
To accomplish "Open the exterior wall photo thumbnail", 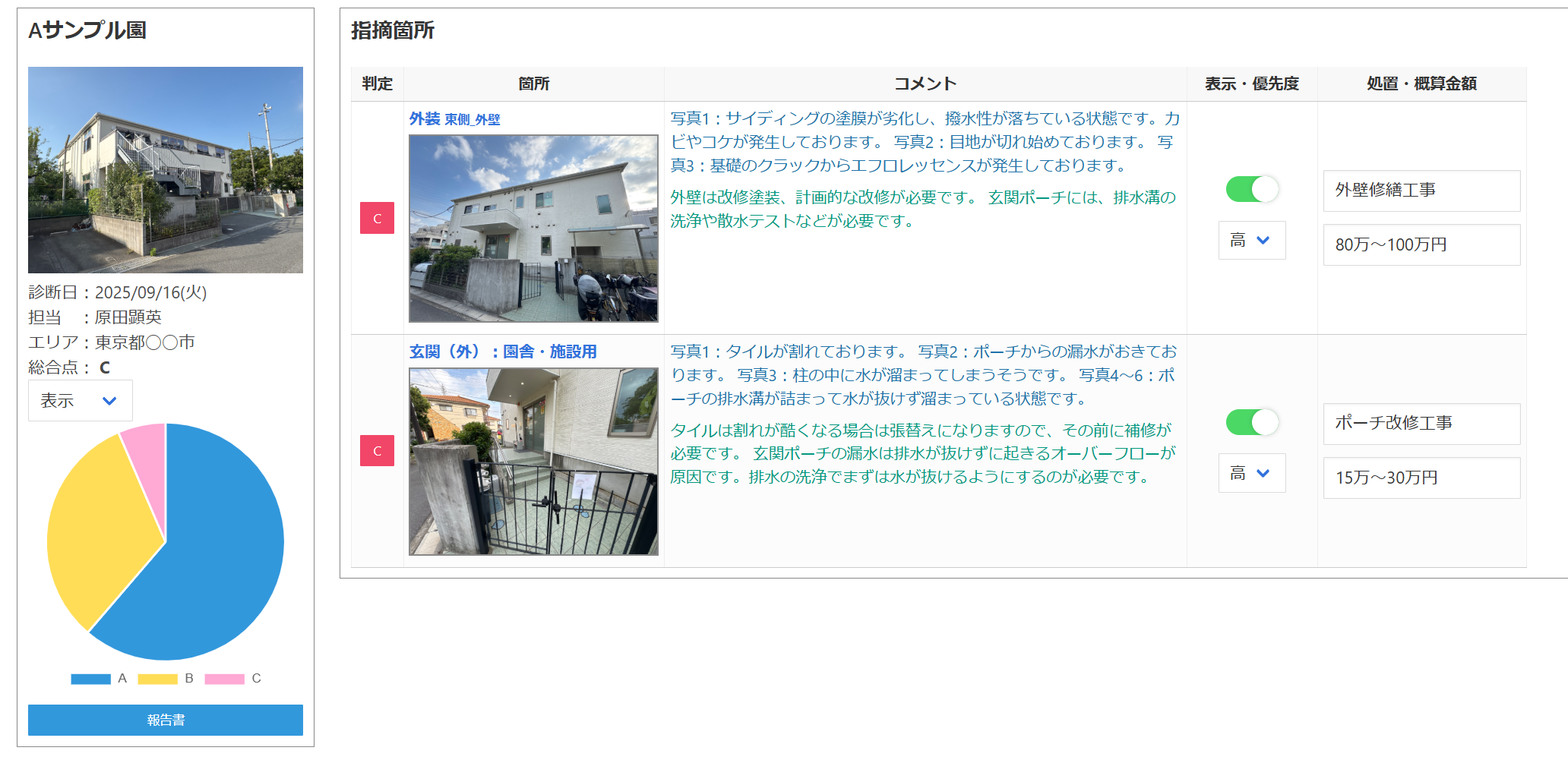I will click(x=533, y=229).
